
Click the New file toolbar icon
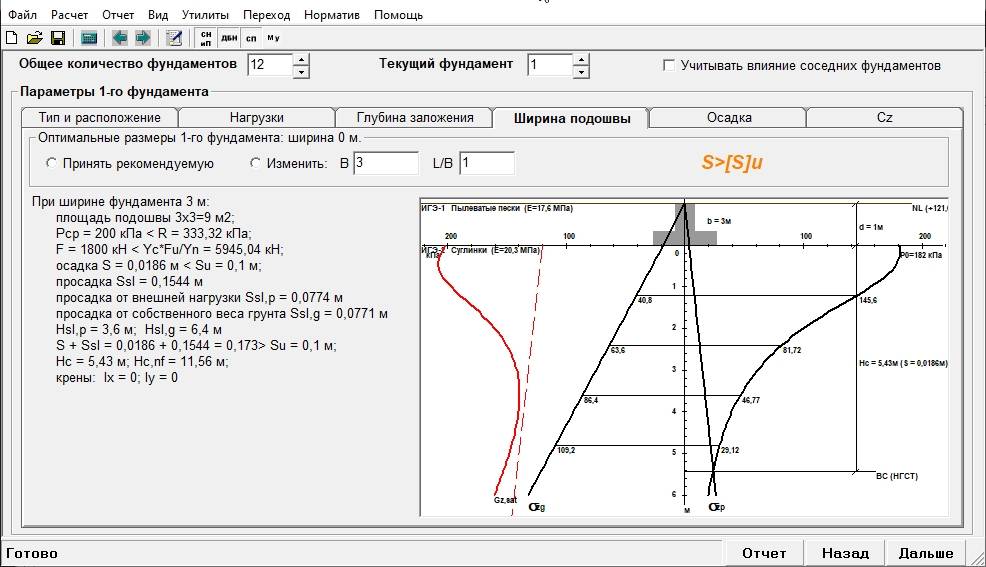tap(11, 38)
